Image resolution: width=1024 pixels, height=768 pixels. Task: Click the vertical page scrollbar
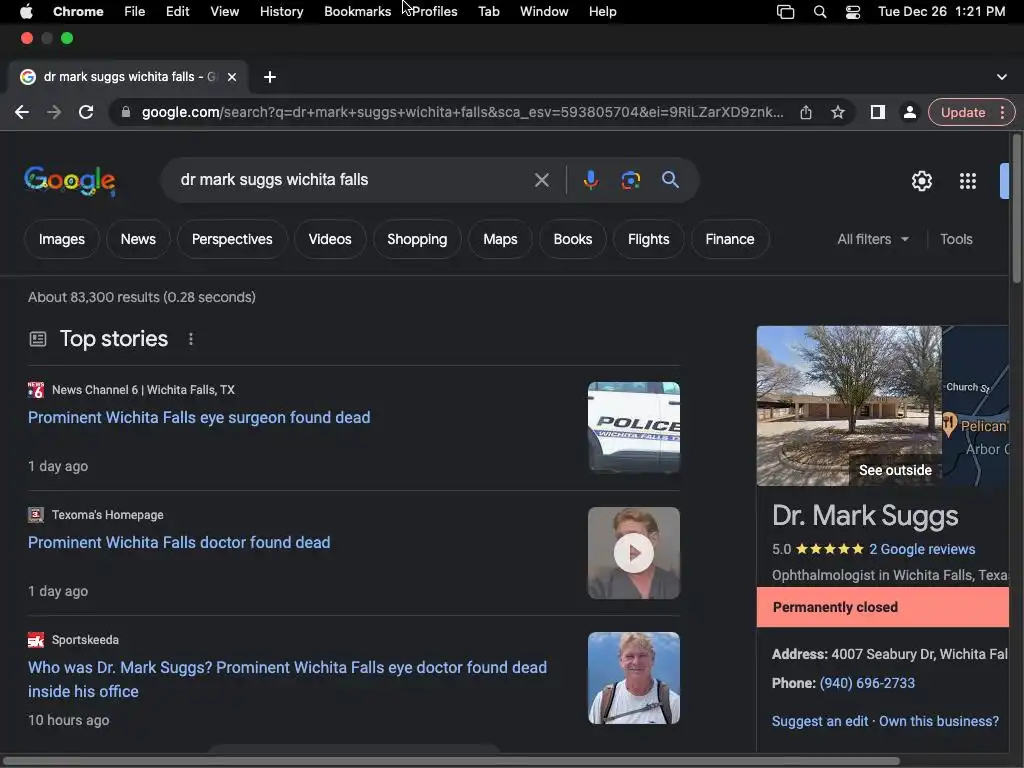[x=1016, y=209]
